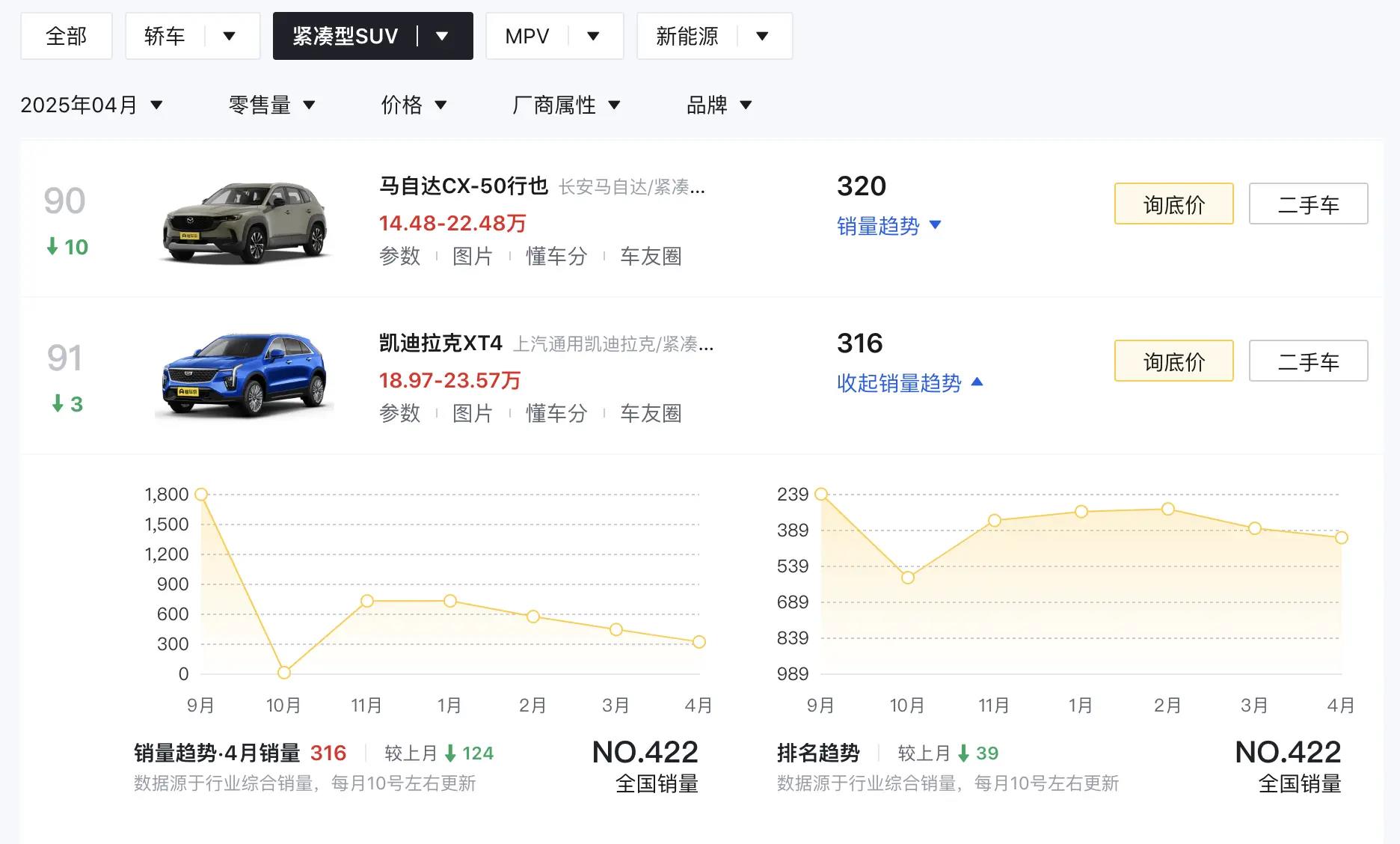View 懂车分 for 马自达CX-50行也
The width and height of the screenshot is (1400, 844).
(556, 256)
